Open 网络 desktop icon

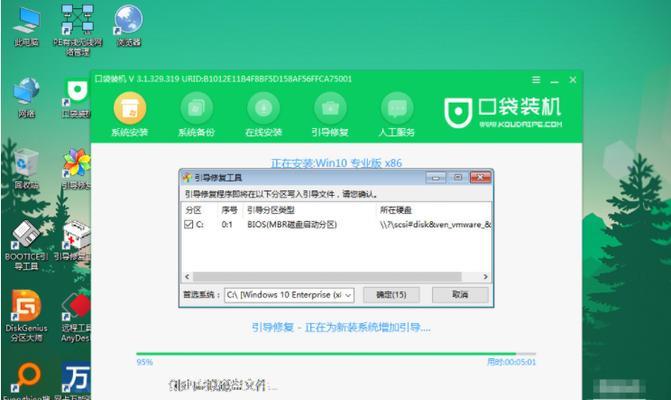(x=27, y=98)
